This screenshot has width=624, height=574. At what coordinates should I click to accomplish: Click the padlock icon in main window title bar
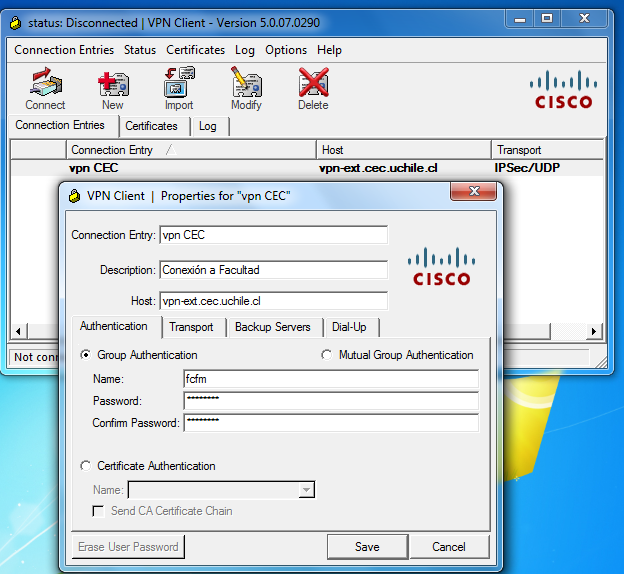tap(16, 23)
